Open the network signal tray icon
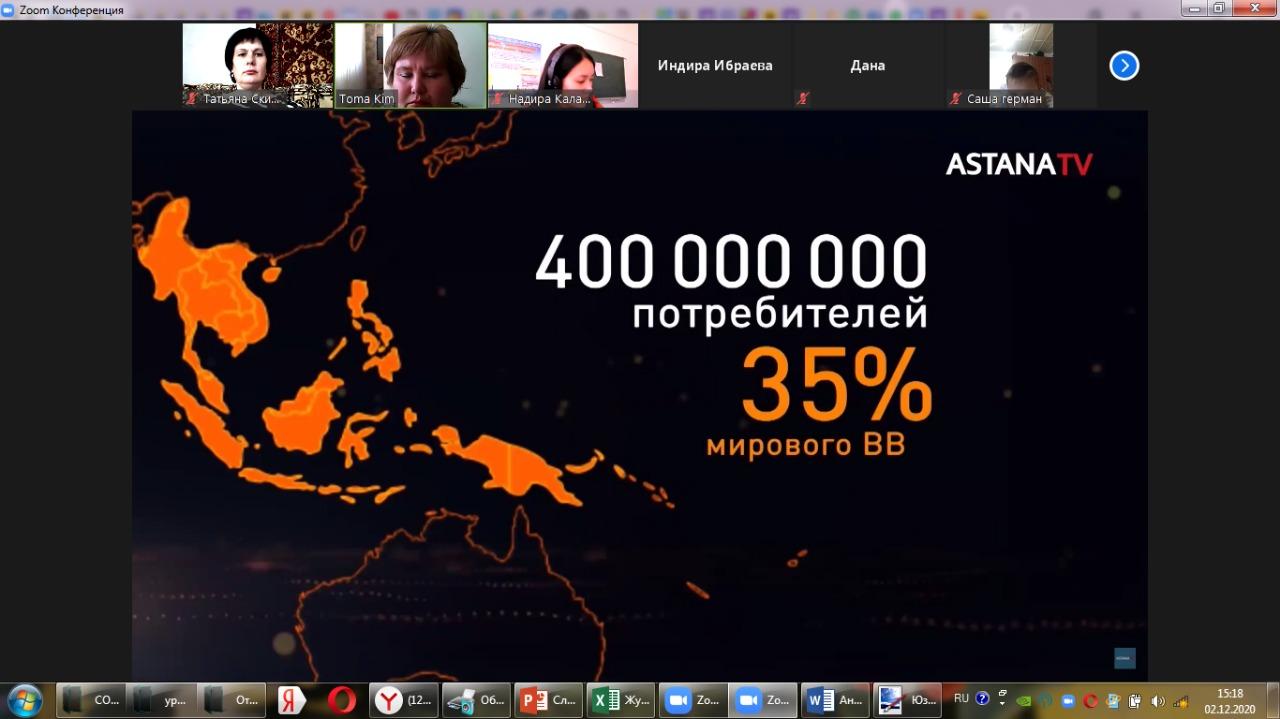1280x719 pixels. (x=1181, y=701)
